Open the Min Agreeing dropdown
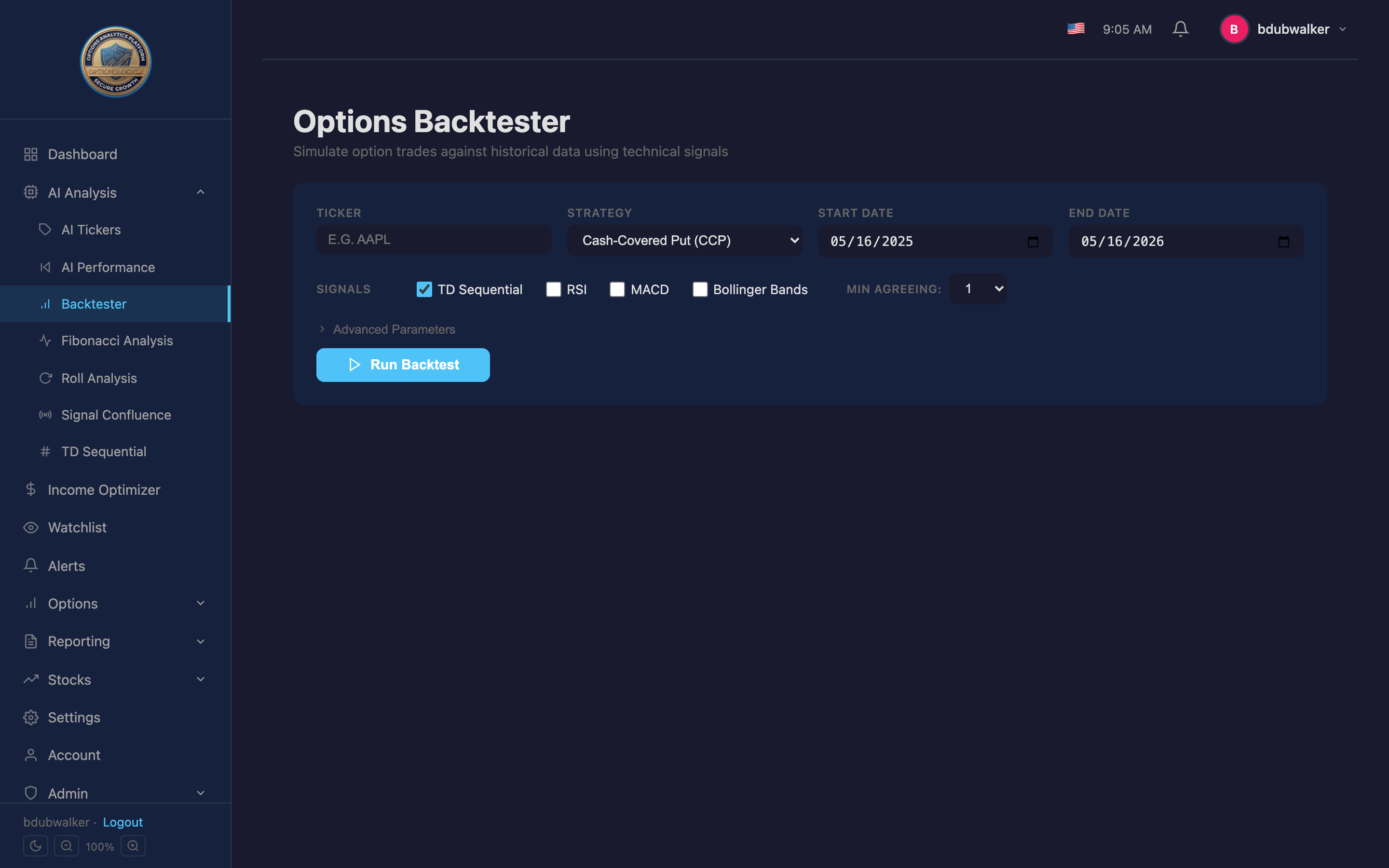This screenshot has height=868, width=1389. pos(978,289)
